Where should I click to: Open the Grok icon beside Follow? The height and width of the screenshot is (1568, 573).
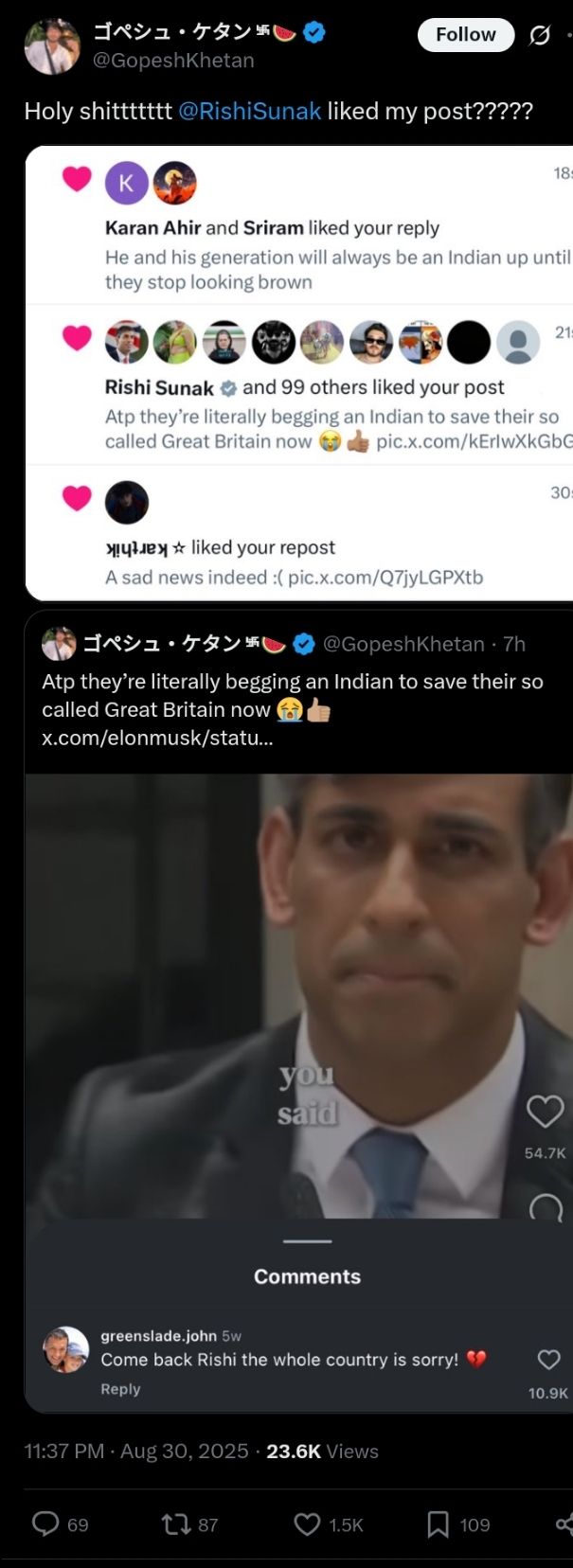click(x=540, y=35)
